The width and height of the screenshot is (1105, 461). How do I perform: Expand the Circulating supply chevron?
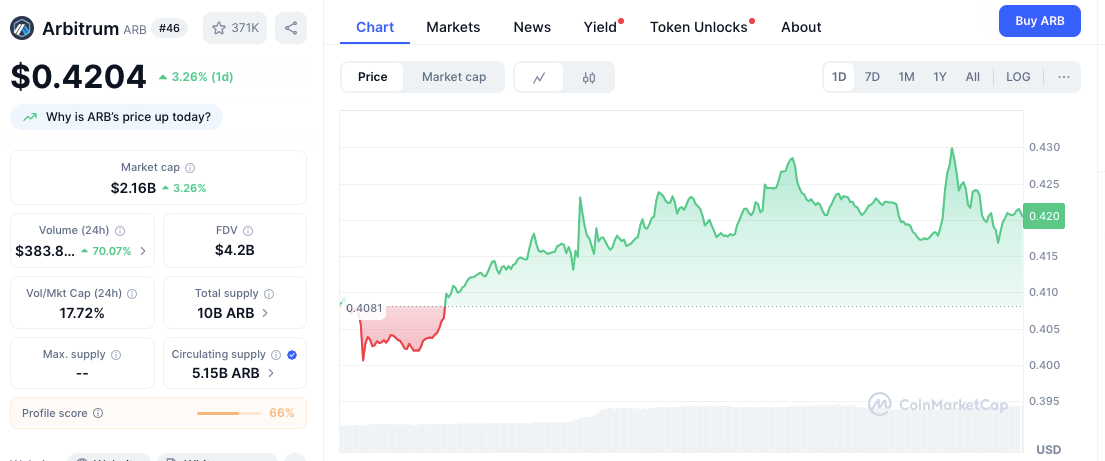click(271, 373)
